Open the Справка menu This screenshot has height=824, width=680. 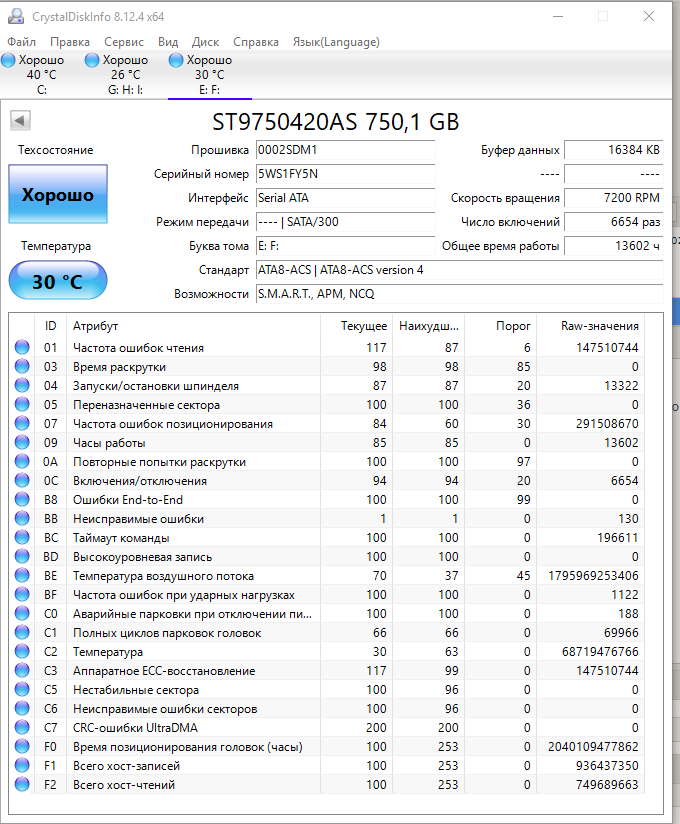(256, 42)
